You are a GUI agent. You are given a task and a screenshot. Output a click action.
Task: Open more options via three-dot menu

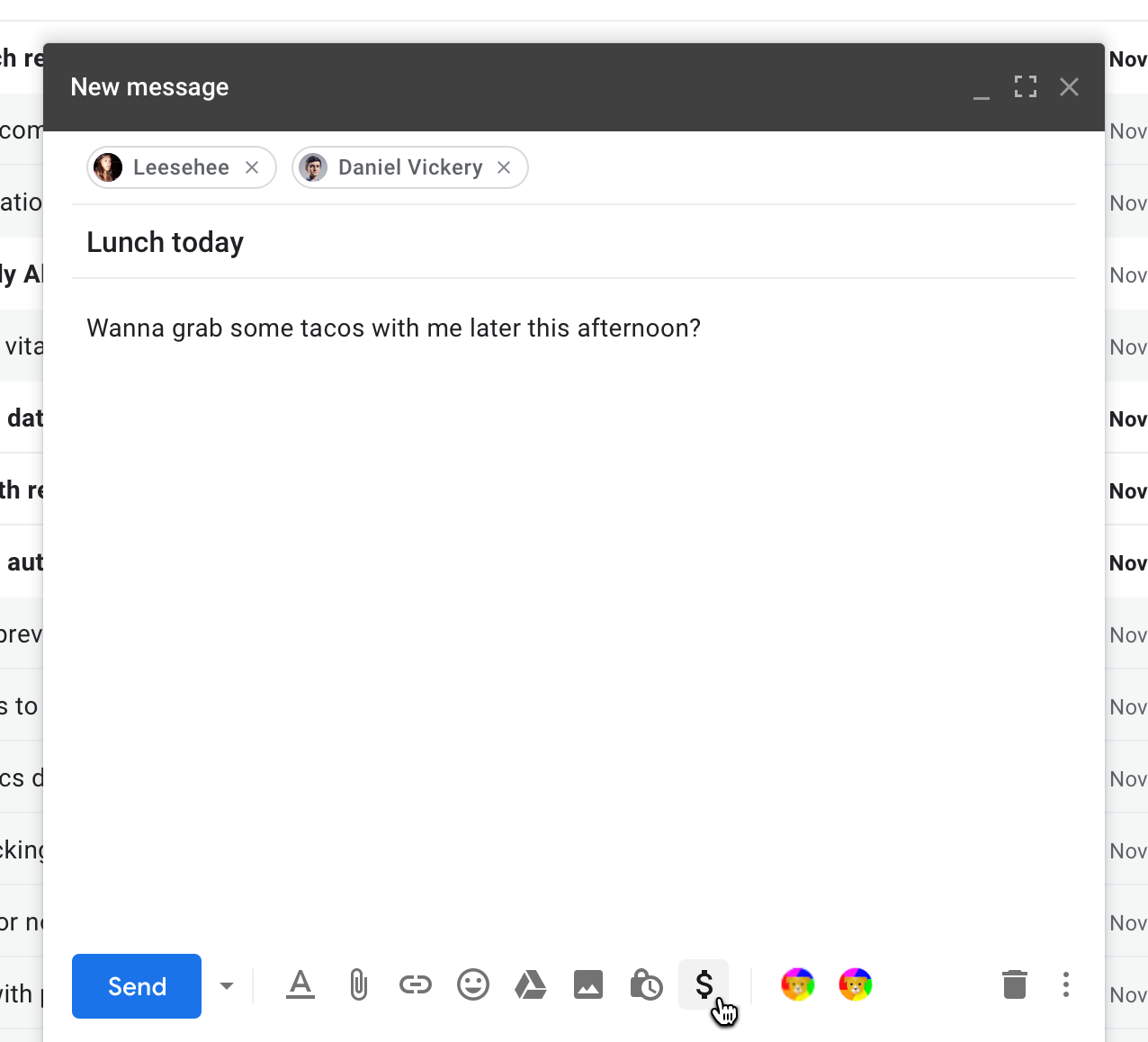click(1065, 985)
